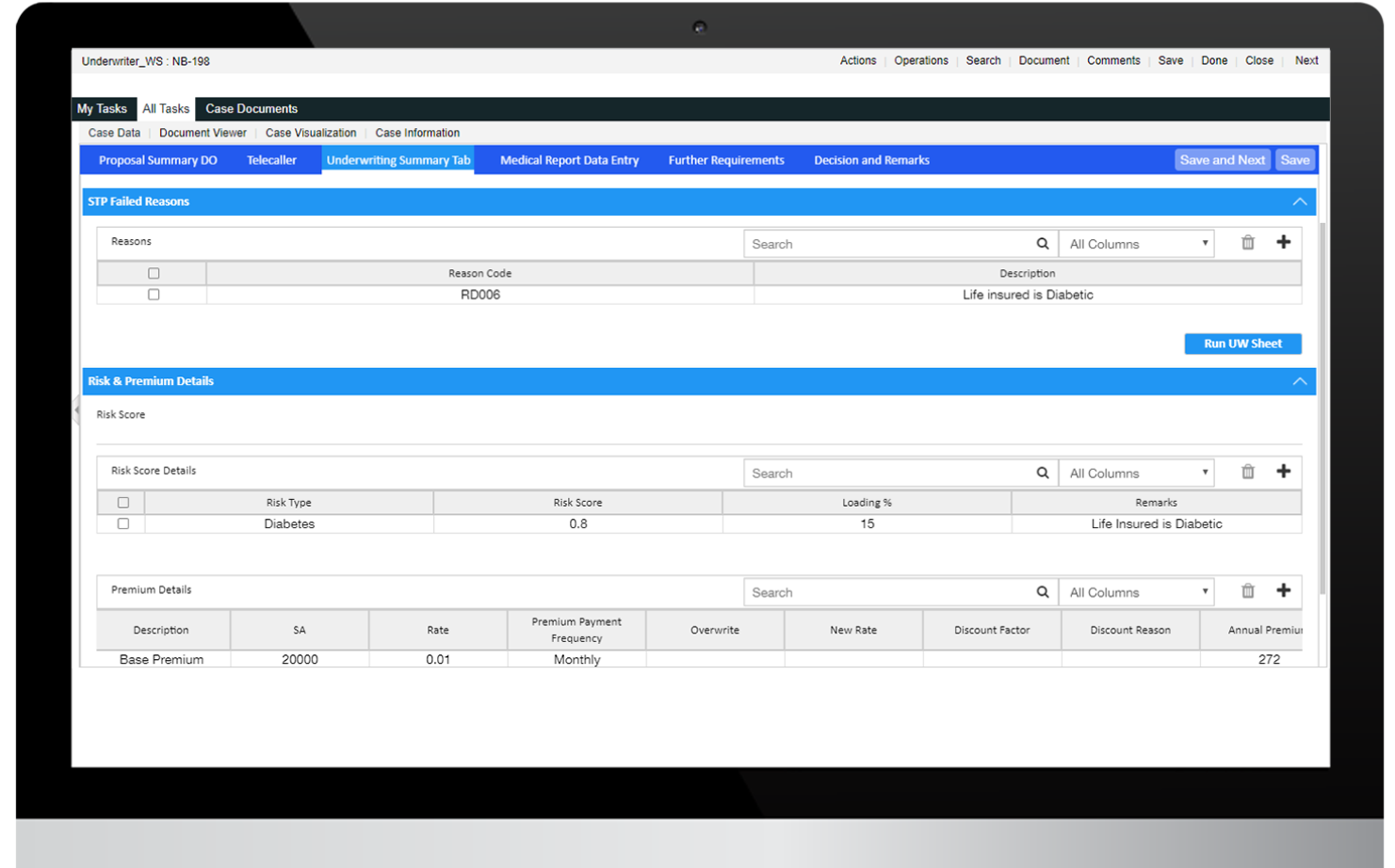
Task: Click the delete icon for Premium Details
Action: click(1247, 591)
